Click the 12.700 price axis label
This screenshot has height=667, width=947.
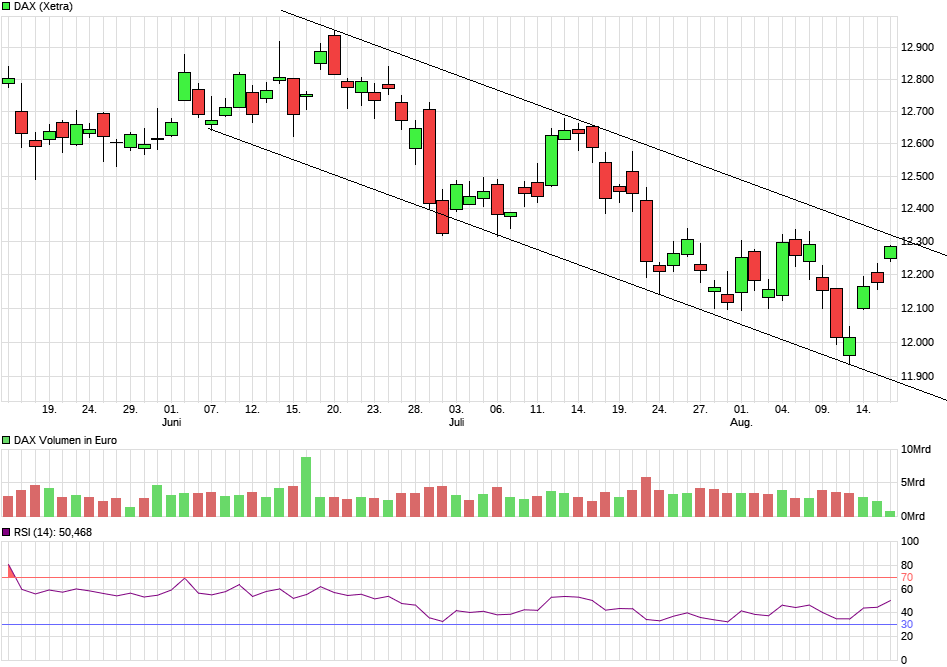(917, 111)
